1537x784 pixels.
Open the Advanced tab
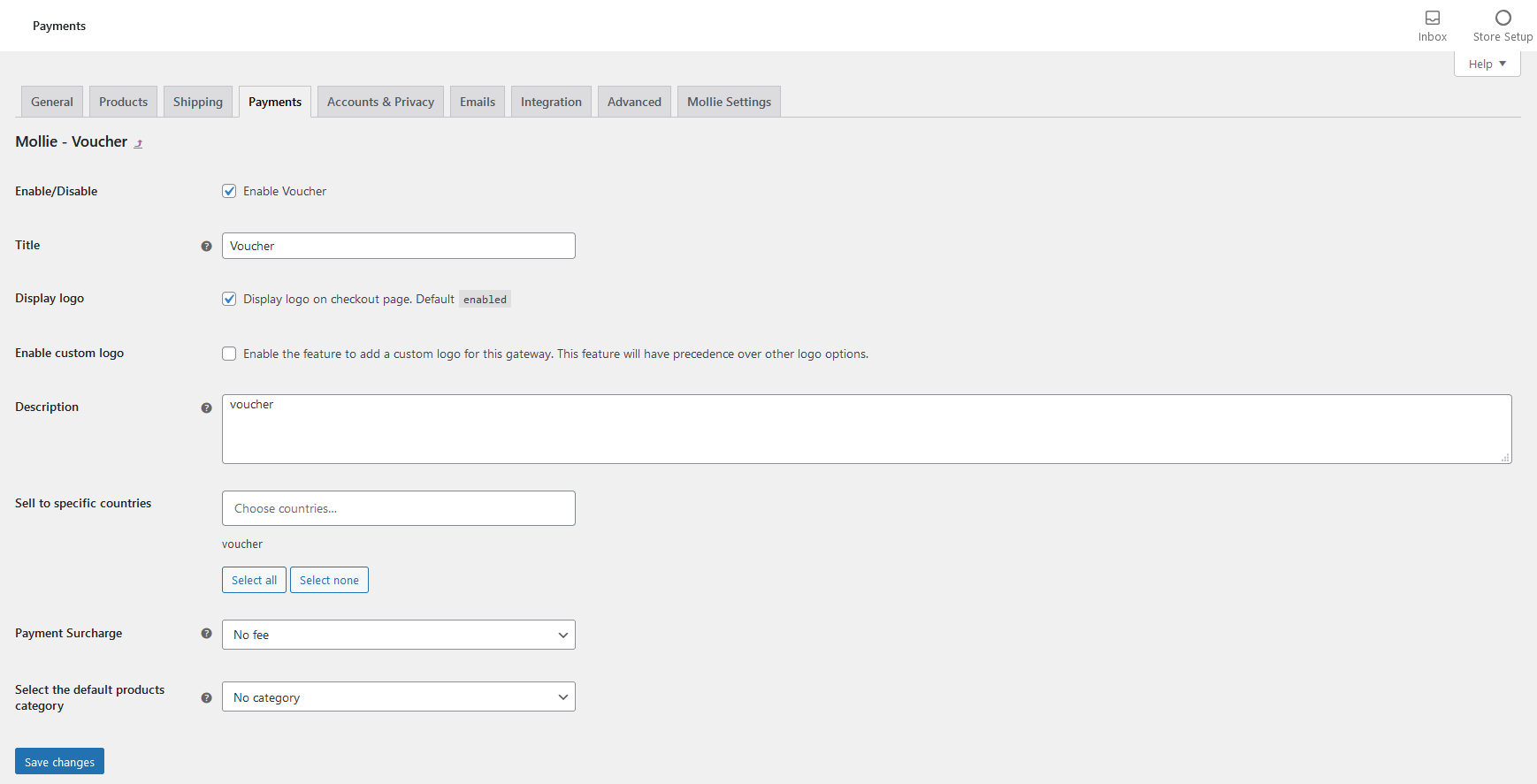(x=634, y=102)
